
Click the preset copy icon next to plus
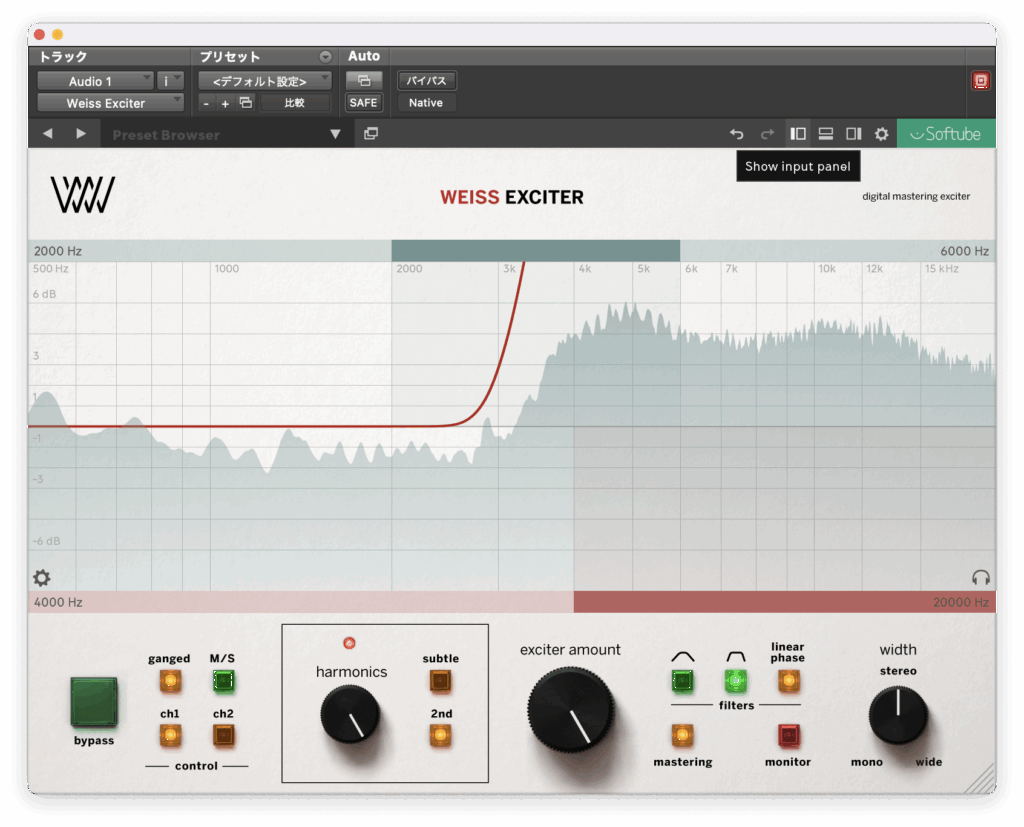point(246,103)
